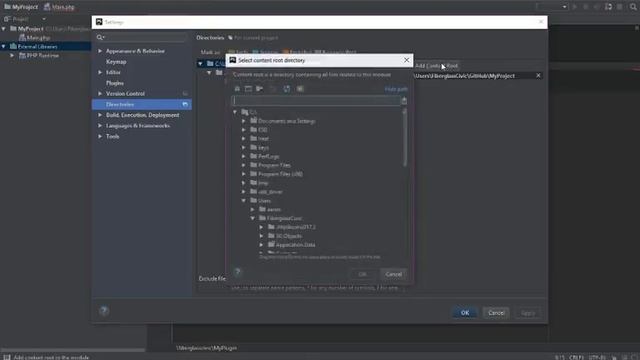
Task: Select the Directories settings page
Action: pyautogui.click(x=142, y=104)
